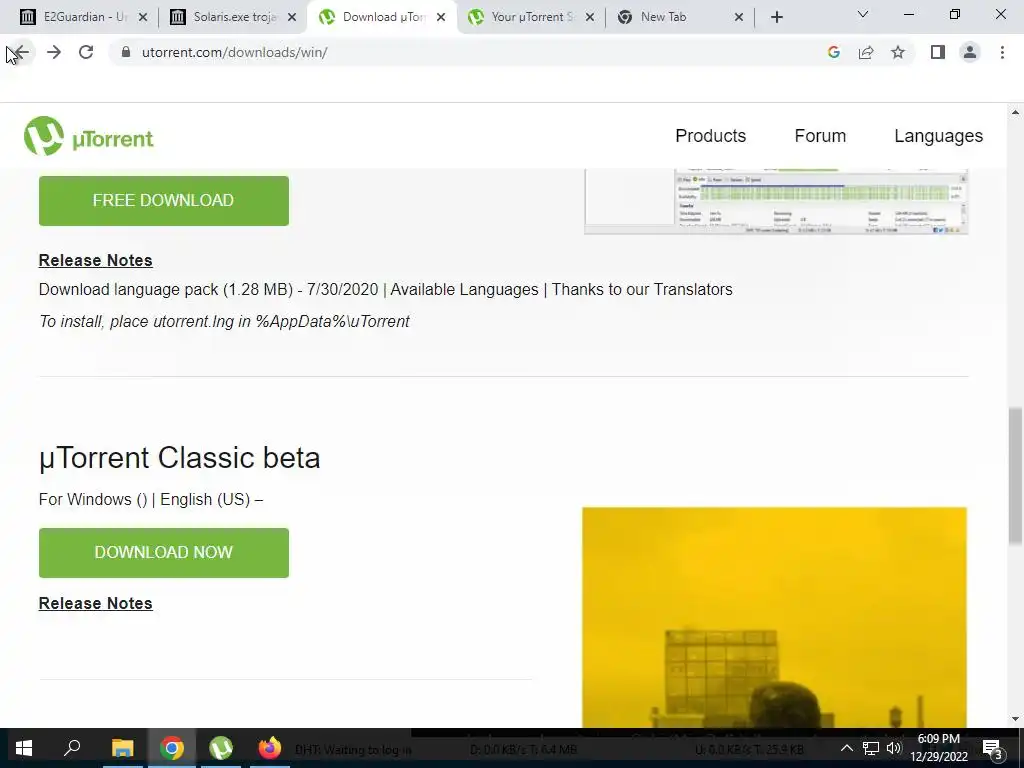
Task: Open the Chrome profile avatar
Action: point(970,52)
